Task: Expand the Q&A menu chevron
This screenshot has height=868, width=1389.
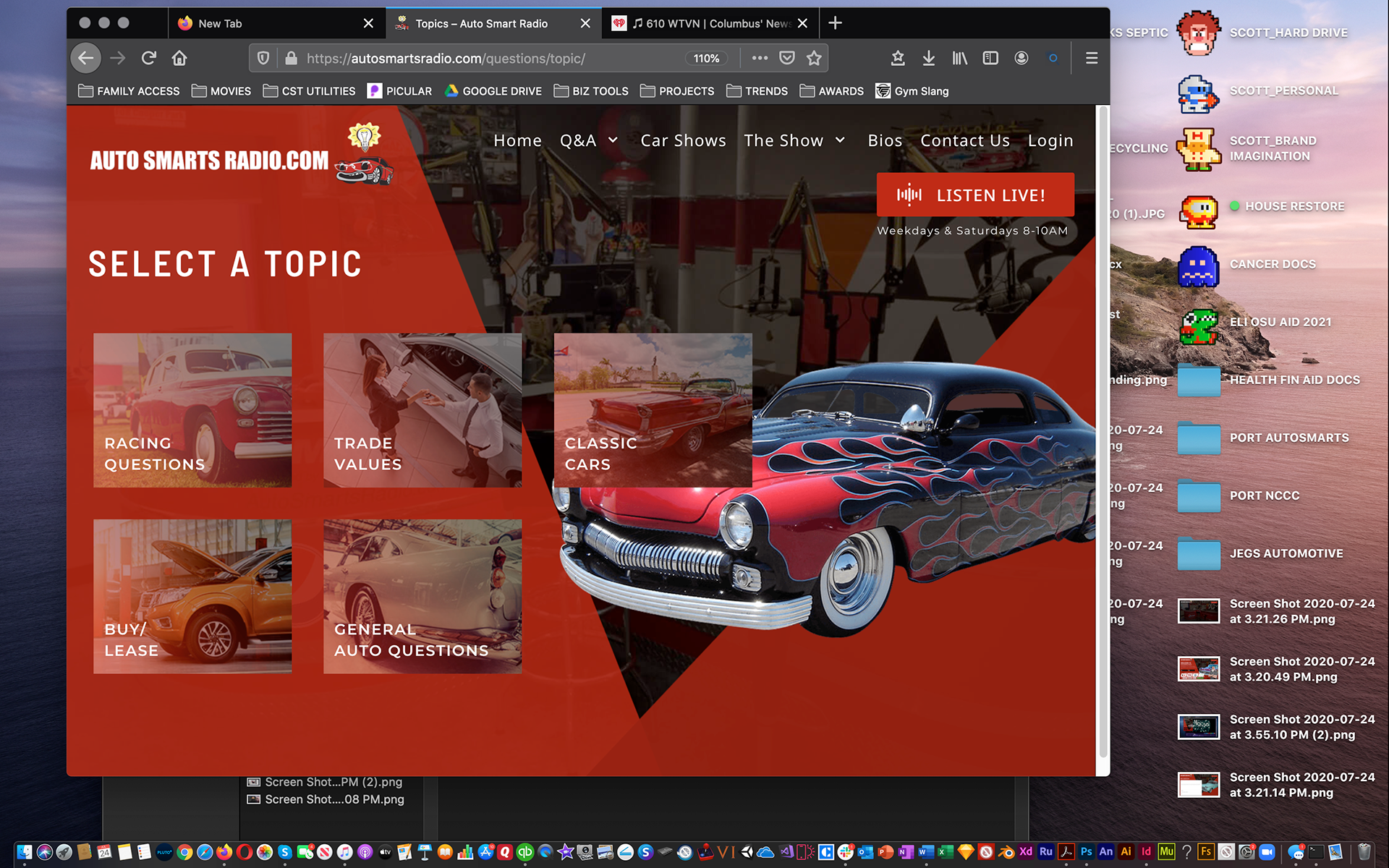Action: [x=613, y=140]
